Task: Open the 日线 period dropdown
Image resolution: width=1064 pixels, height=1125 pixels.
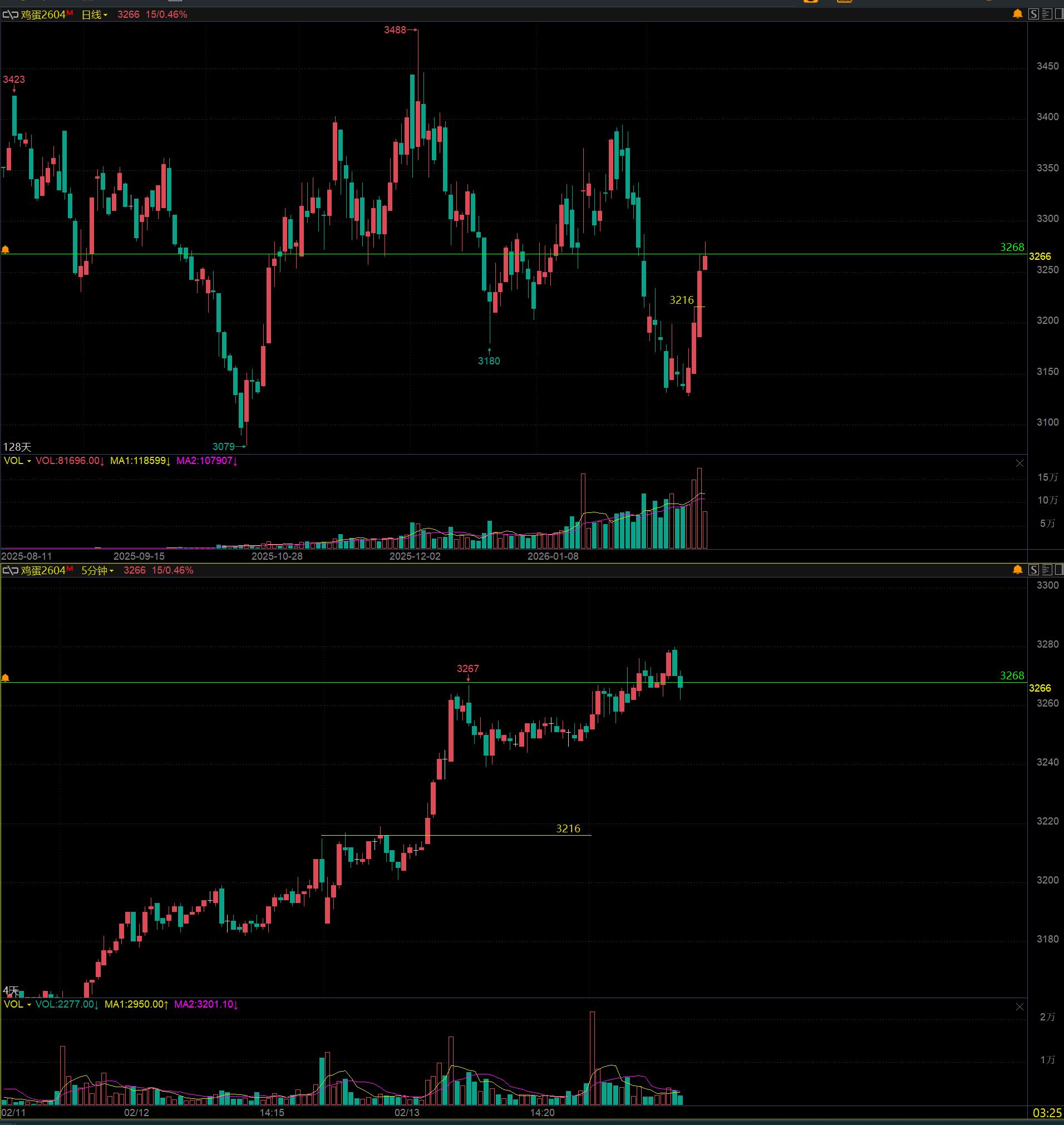Action: [94, 14]
